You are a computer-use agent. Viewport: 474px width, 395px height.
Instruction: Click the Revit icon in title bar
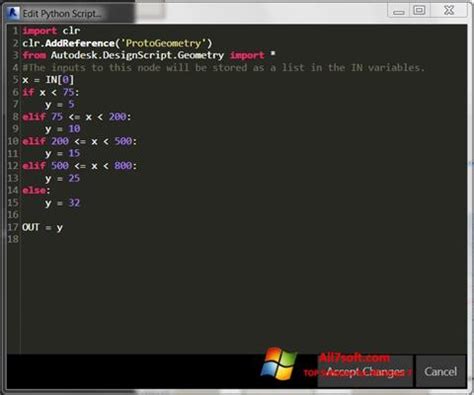[13, 13]
